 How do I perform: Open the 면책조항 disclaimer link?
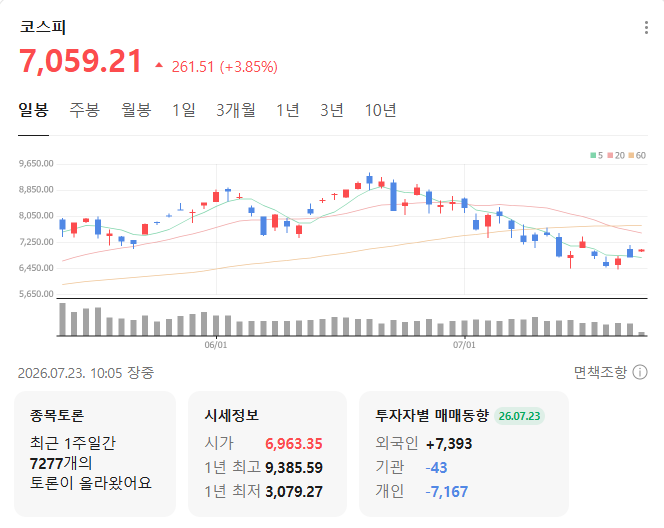click(600, 372)
